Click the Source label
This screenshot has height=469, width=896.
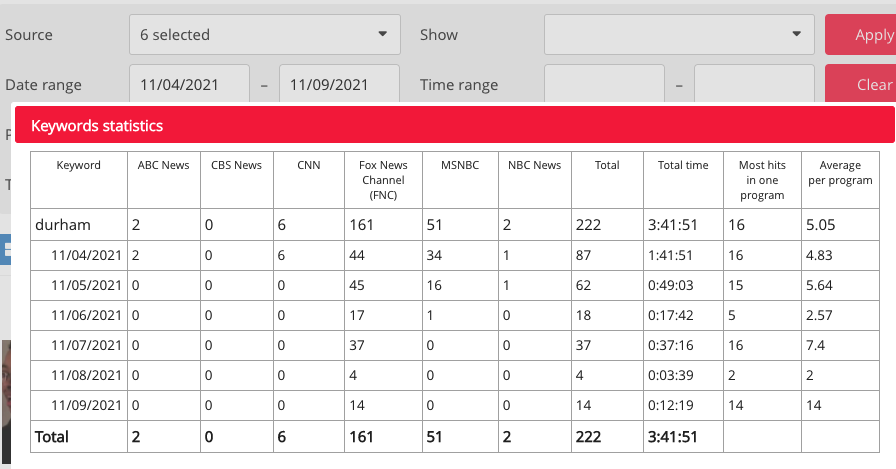tap(29, 35)
